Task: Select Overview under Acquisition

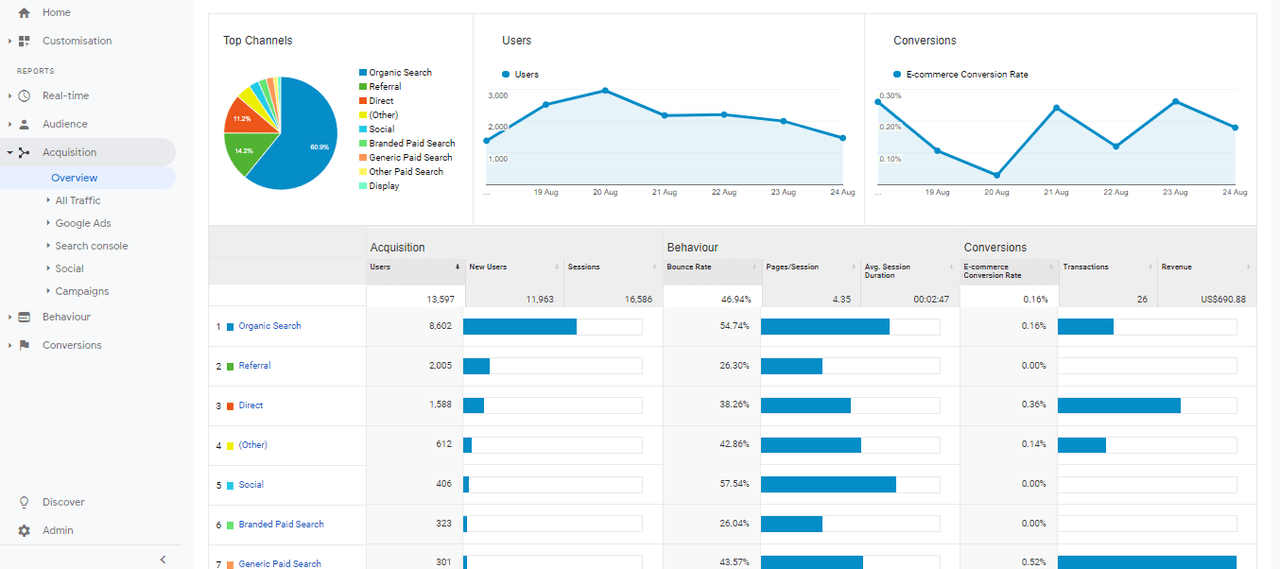Action: coord(74,178)
